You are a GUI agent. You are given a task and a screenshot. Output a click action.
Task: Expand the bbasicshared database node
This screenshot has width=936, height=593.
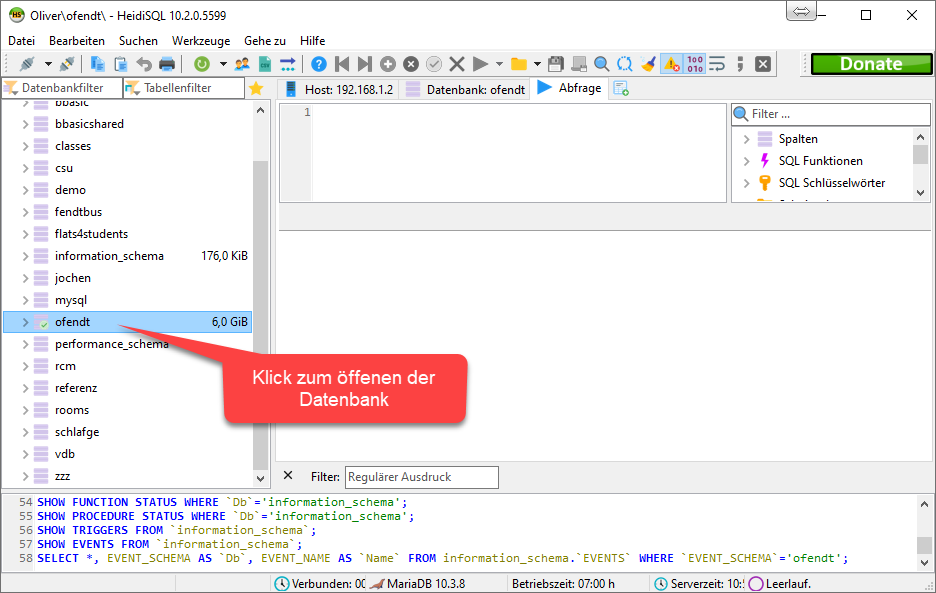(x=25, y=124)
